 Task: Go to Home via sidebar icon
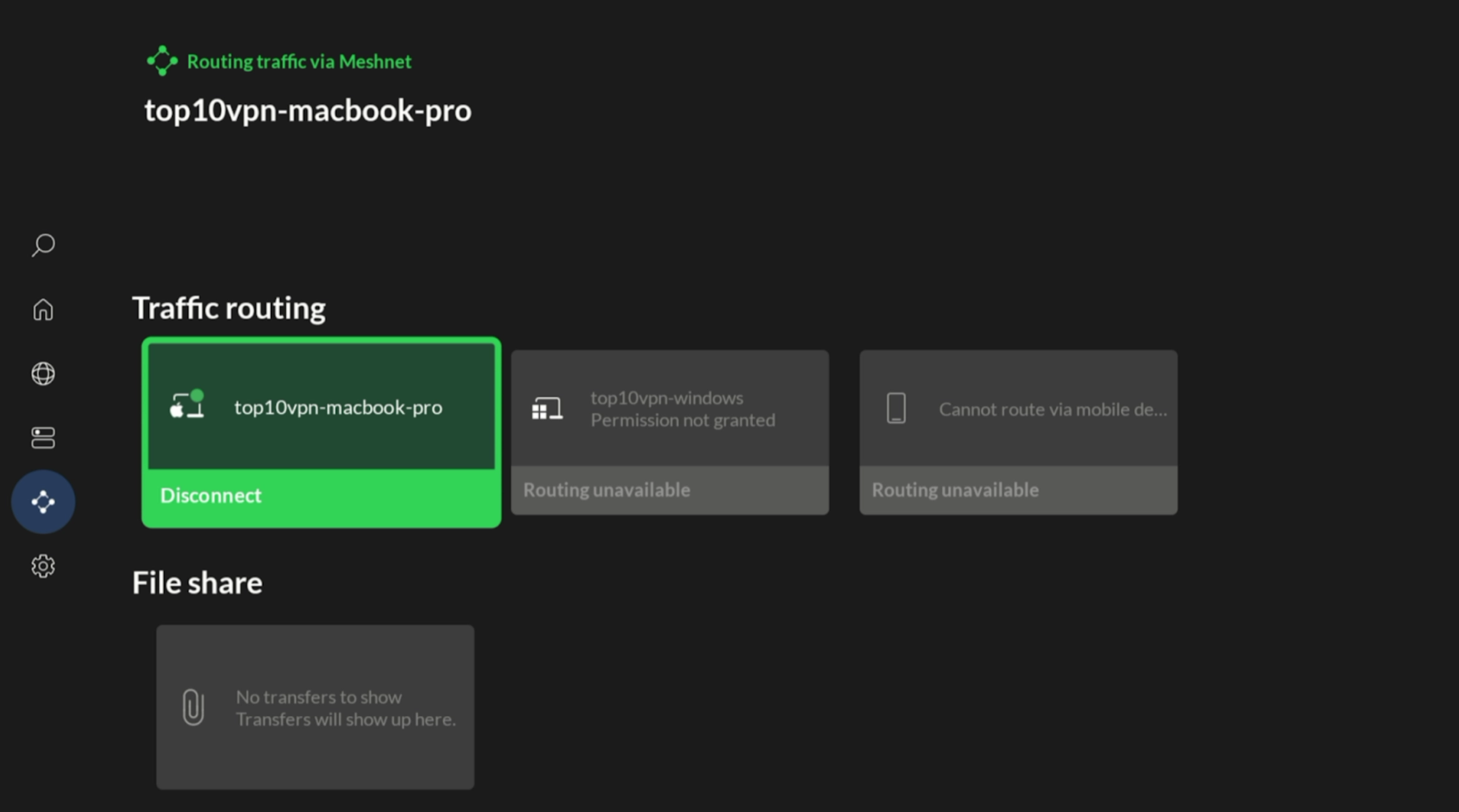click(x=43, y=309)
